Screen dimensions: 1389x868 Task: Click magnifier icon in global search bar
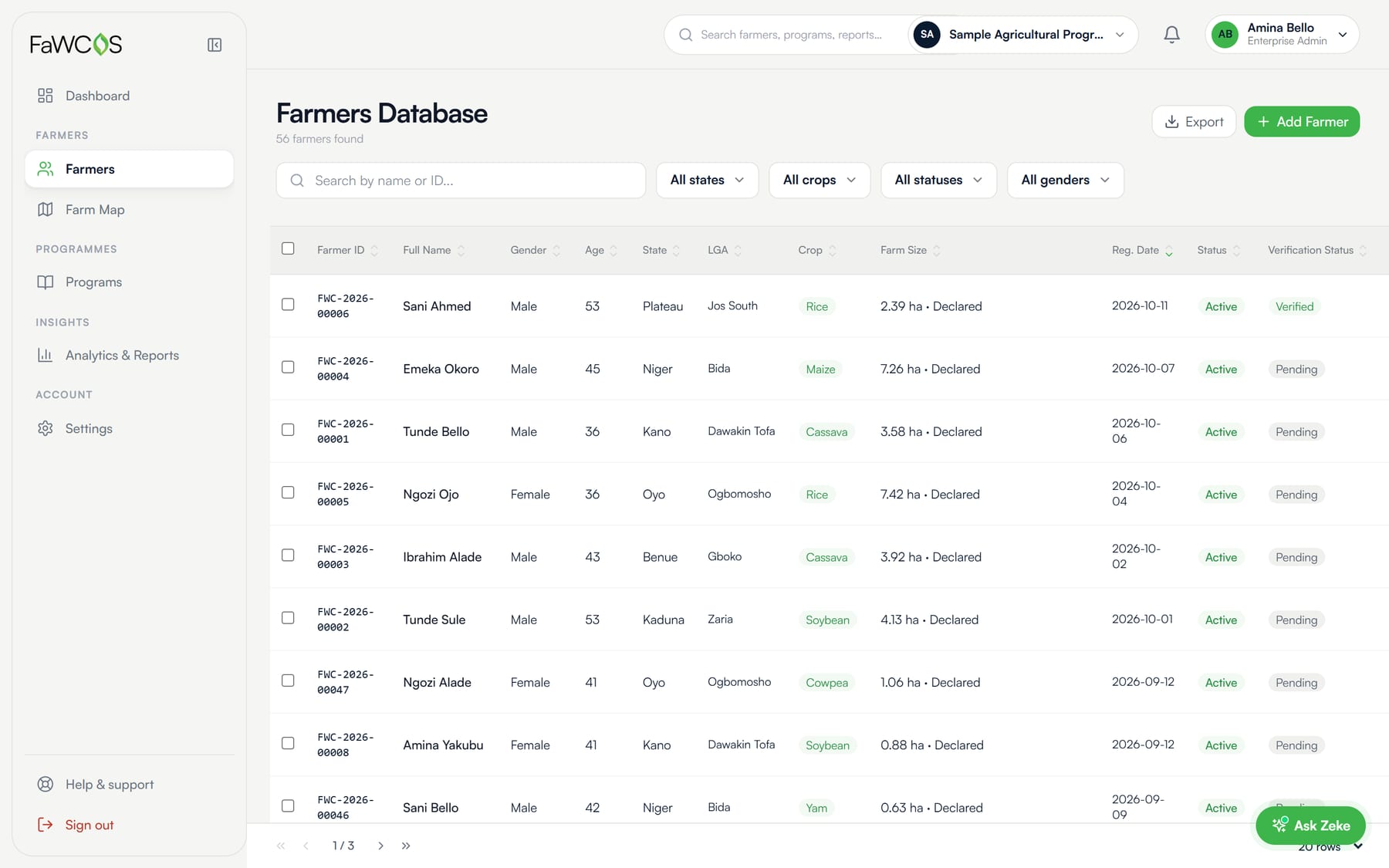pos(685,35)
